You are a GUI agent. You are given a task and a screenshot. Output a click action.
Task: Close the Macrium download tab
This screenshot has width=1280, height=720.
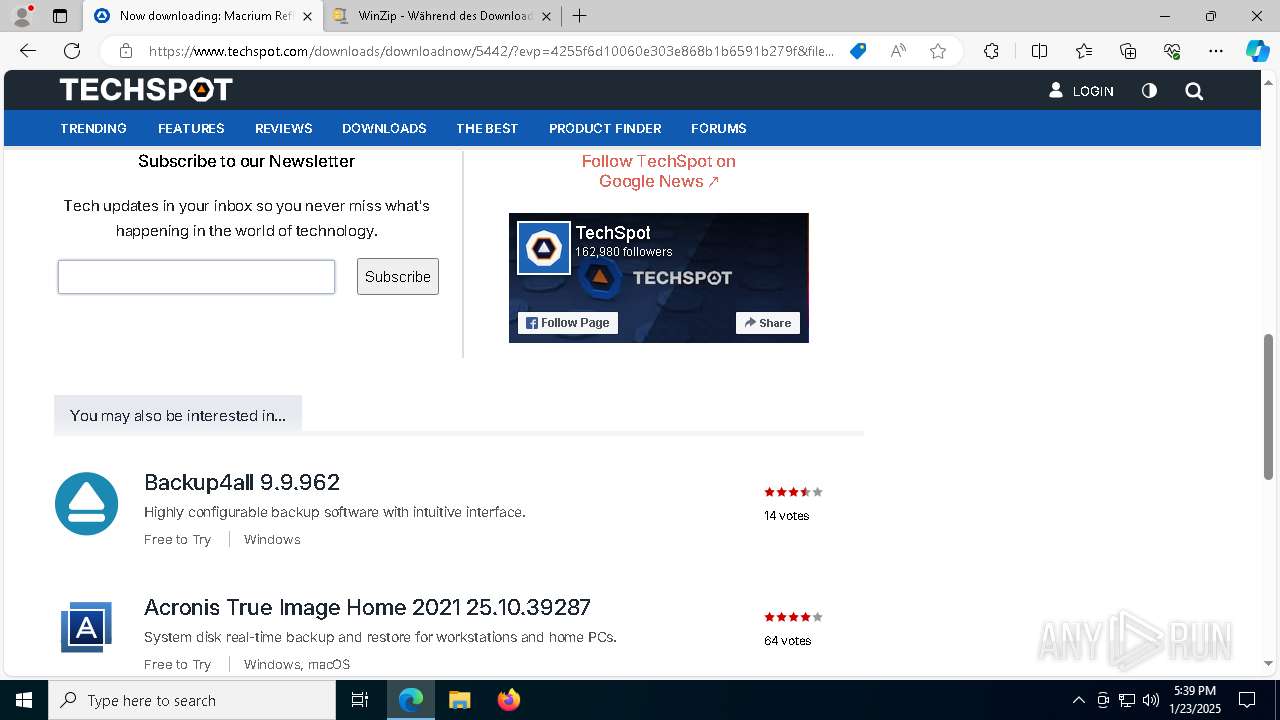click(307, 16)
